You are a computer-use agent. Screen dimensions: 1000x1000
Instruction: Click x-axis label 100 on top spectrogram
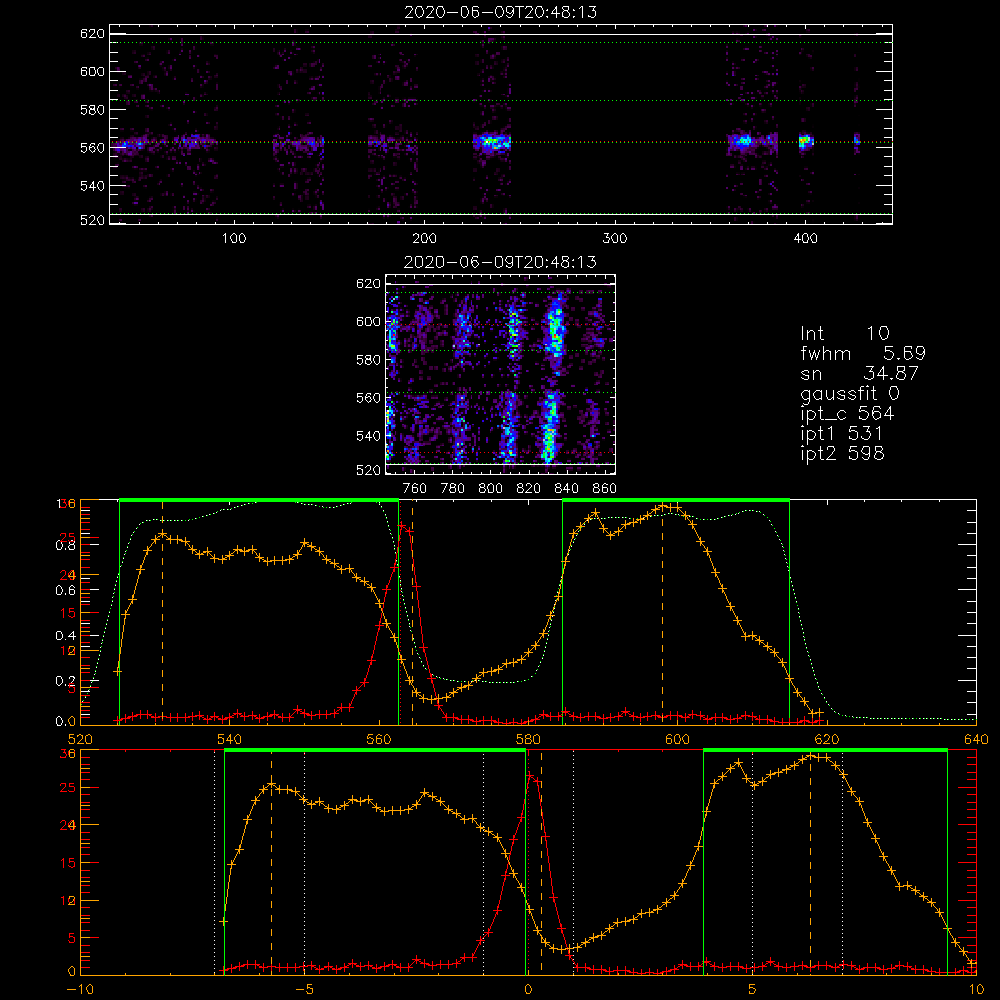point(234,239)
